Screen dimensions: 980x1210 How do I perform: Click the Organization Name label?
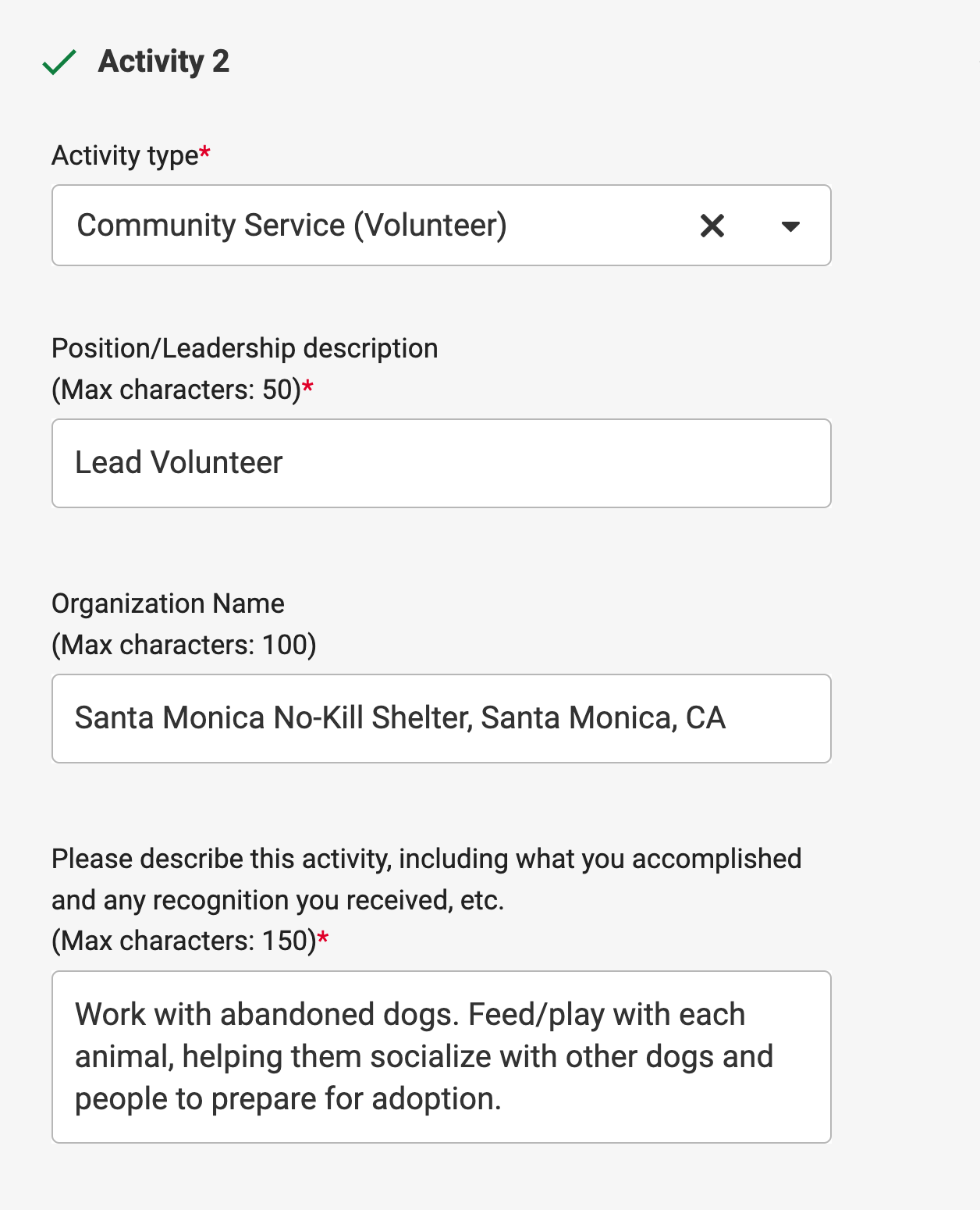coord(168,603)
